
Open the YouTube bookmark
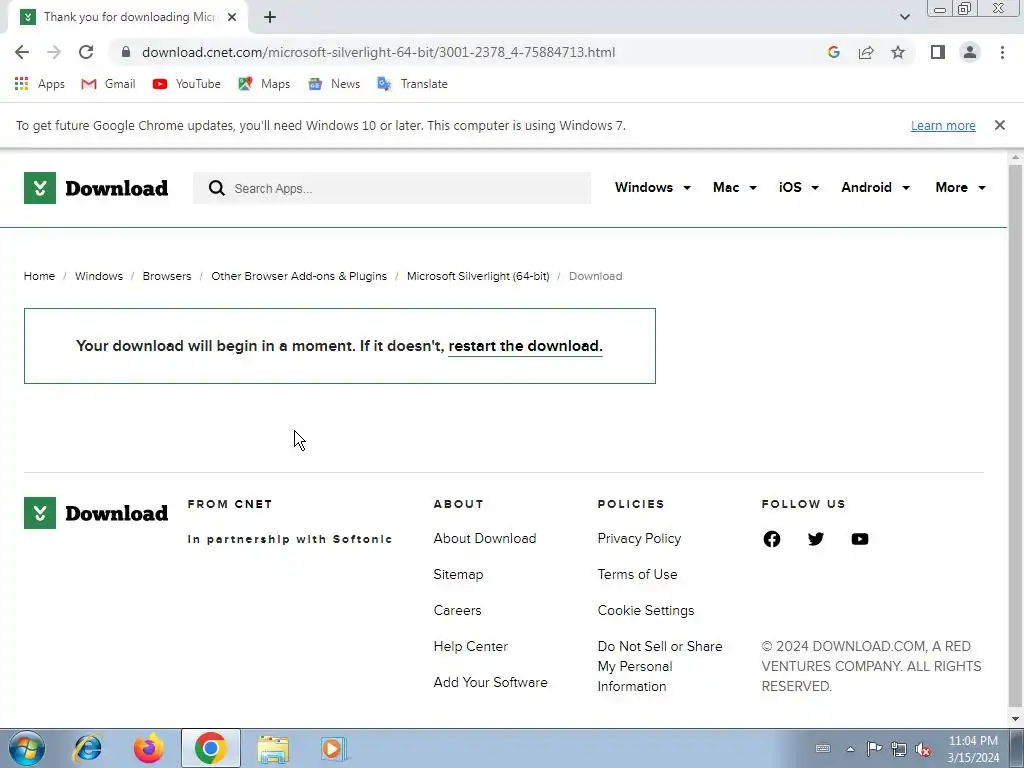pyautogui.click(x=186, y=84)
